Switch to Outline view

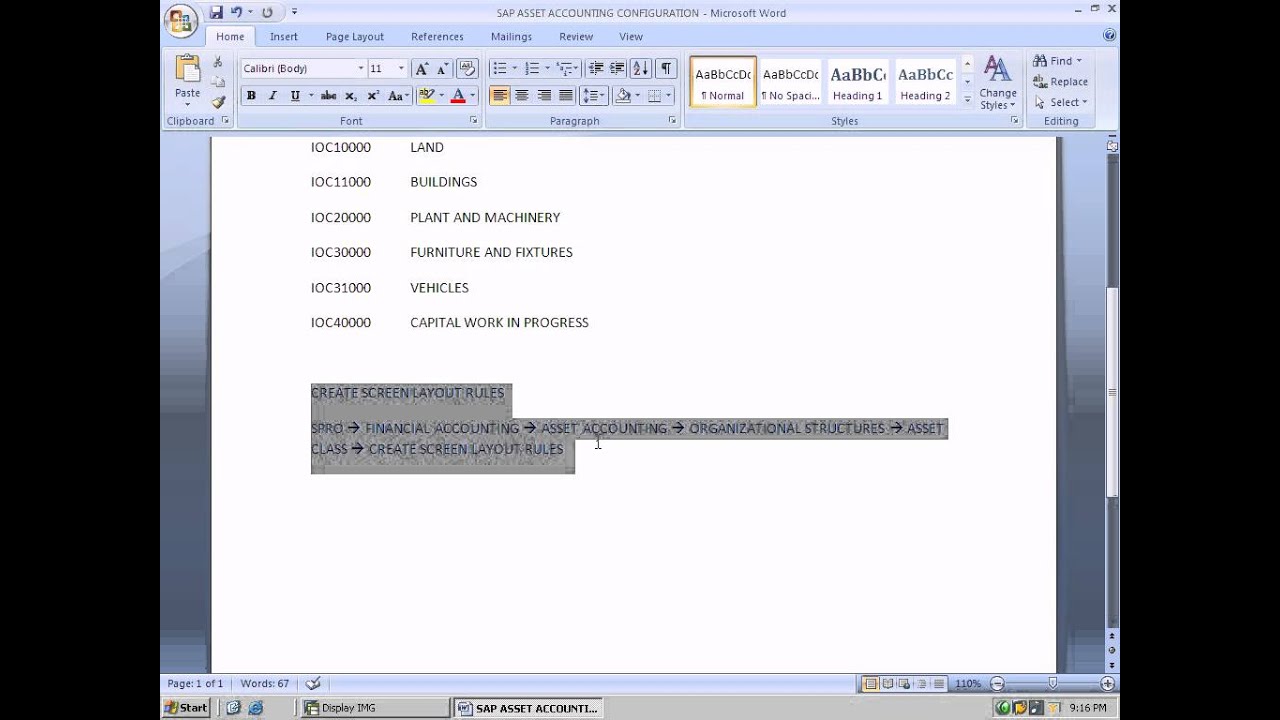tap(921, 684)
